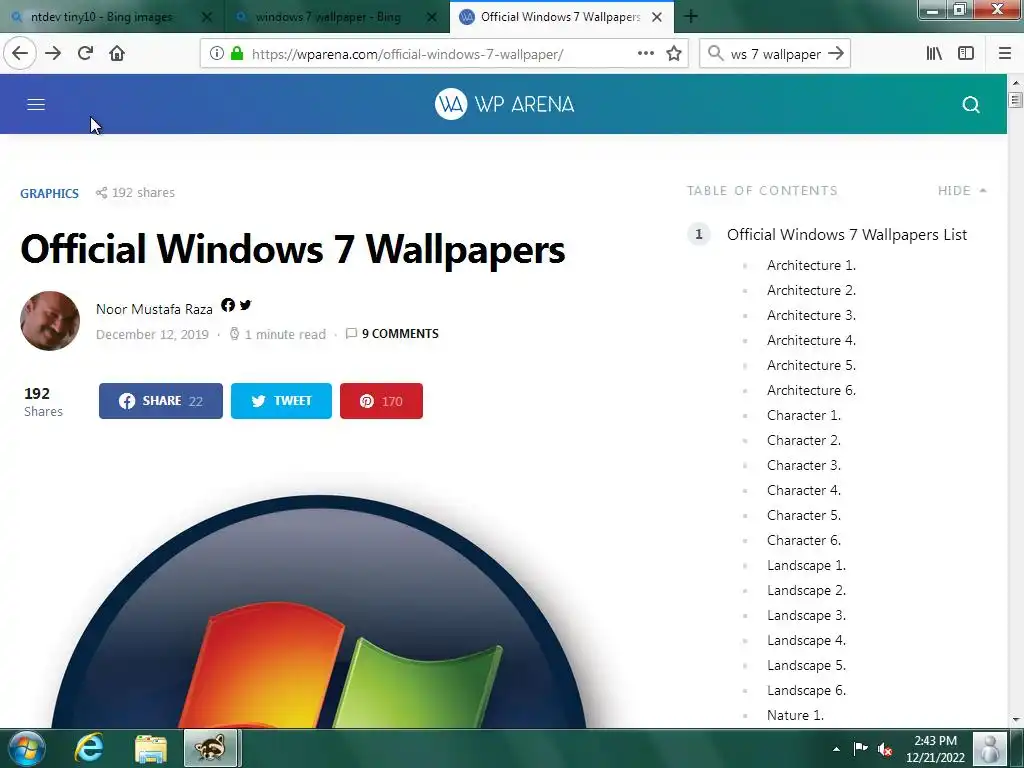Viewport: 1024px width, 768px height.
Task: Share the article on Facebook
Action: [161, 401]
